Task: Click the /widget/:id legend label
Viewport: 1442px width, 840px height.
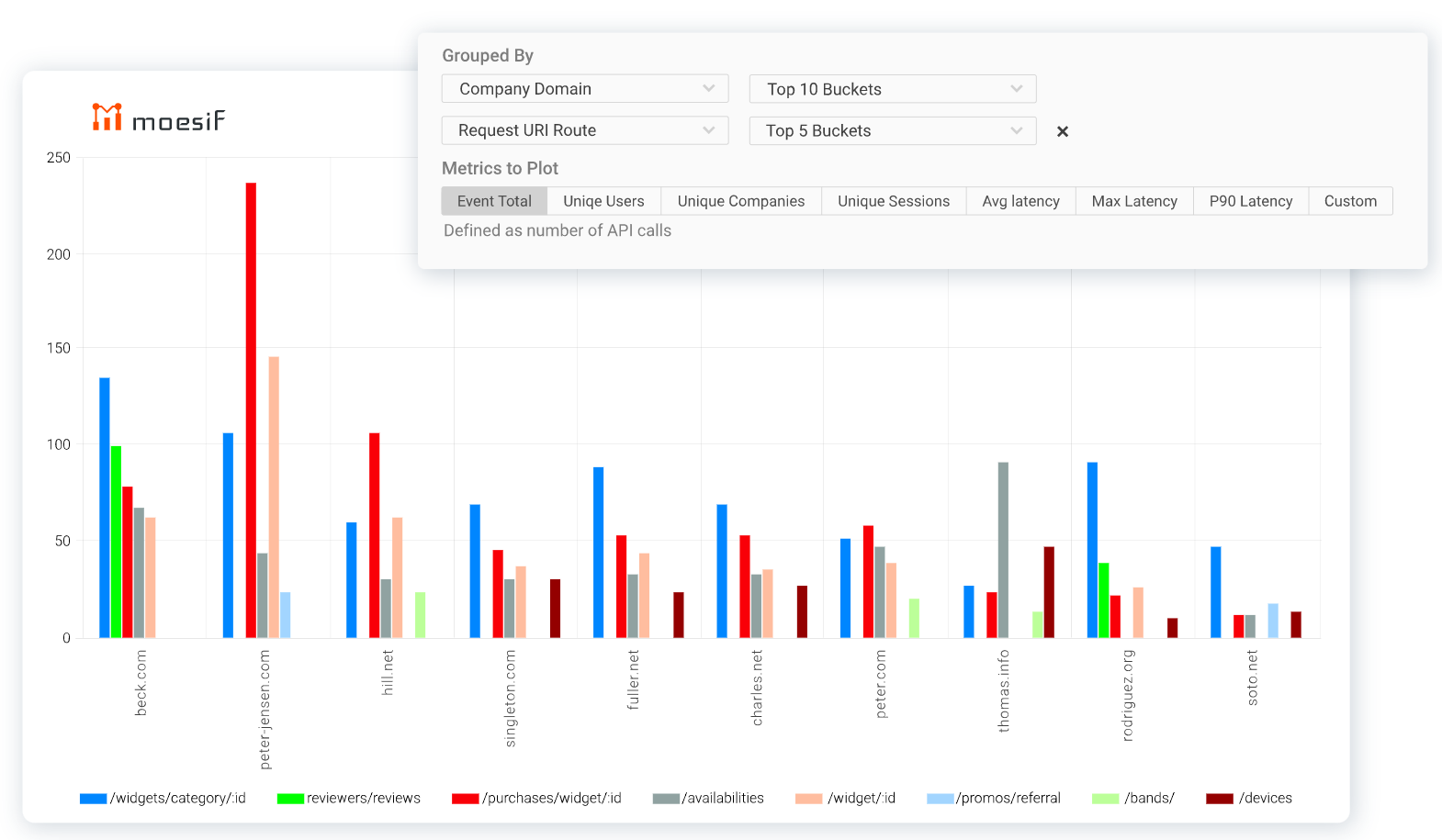Action: 862,799
